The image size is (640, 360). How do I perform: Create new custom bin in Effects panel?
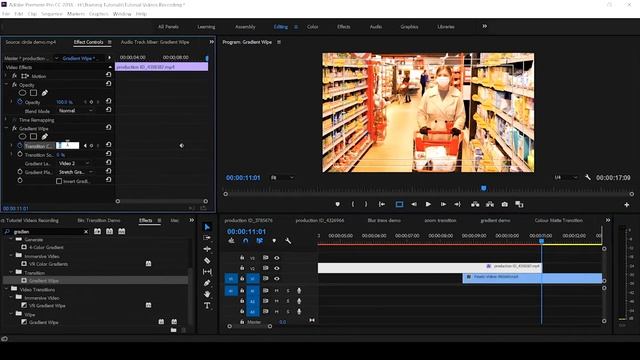pyautogui.click(x=173, y=330)
